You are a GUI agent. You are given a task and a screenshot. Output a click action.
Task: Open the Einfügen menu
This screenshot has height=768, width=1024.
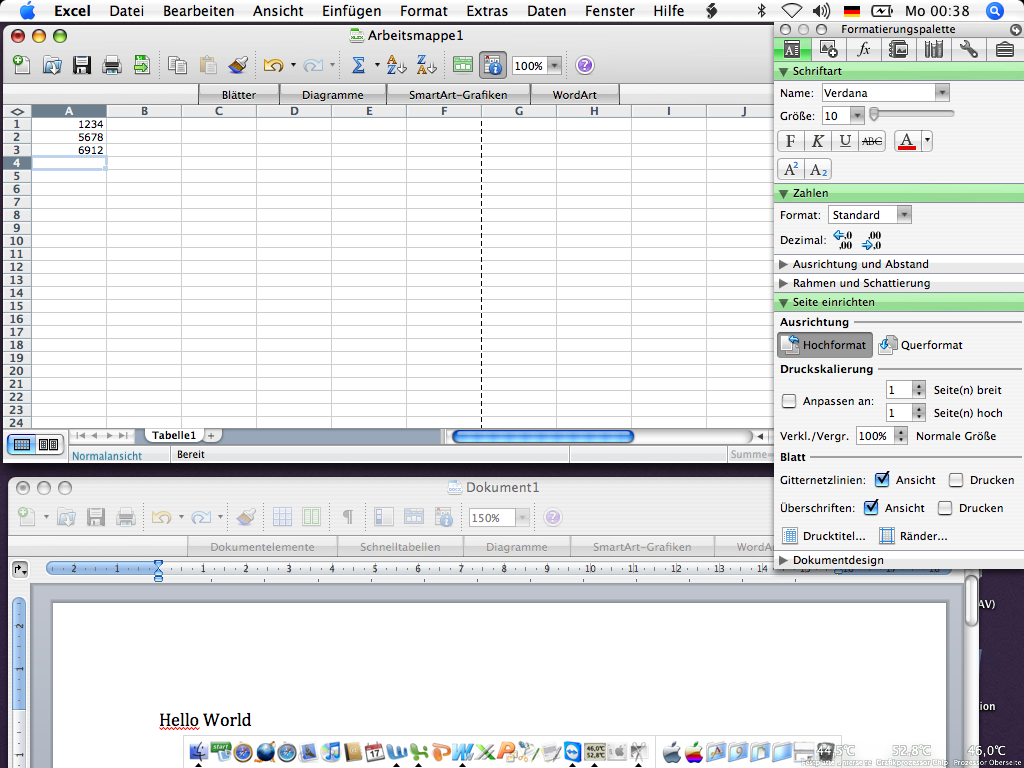(351, 11)
